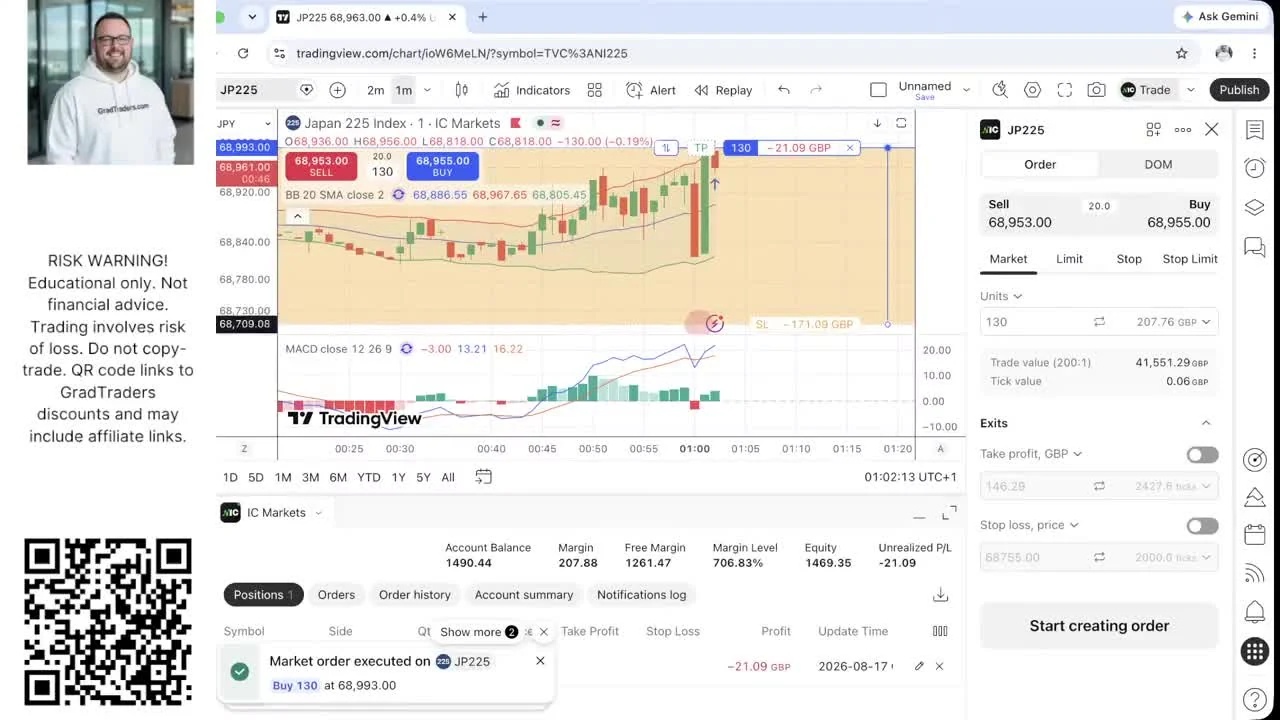Image resolution: width=1280 pixels, height=720 pixels.
Task: Enter fullscreen chart mode
Action: (1065, 90)
